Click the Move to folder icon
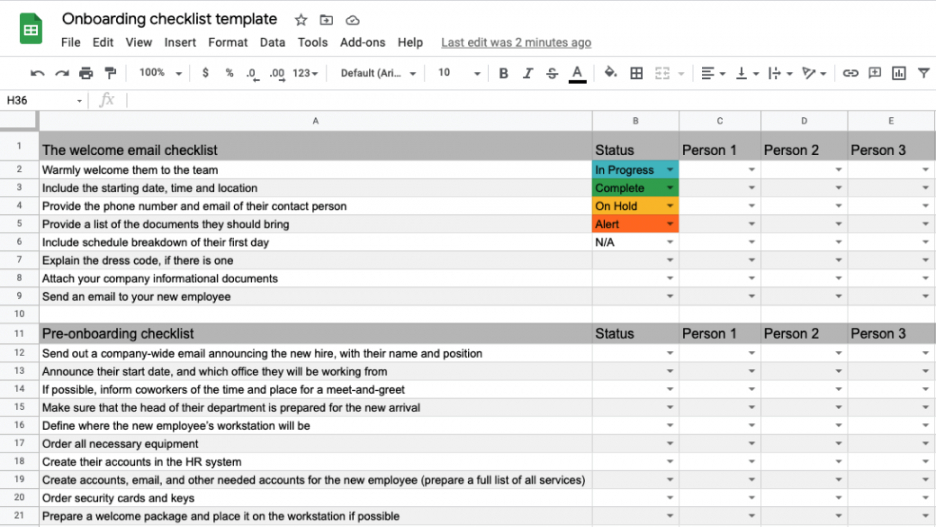936x527 pixels. click(326, 20)
